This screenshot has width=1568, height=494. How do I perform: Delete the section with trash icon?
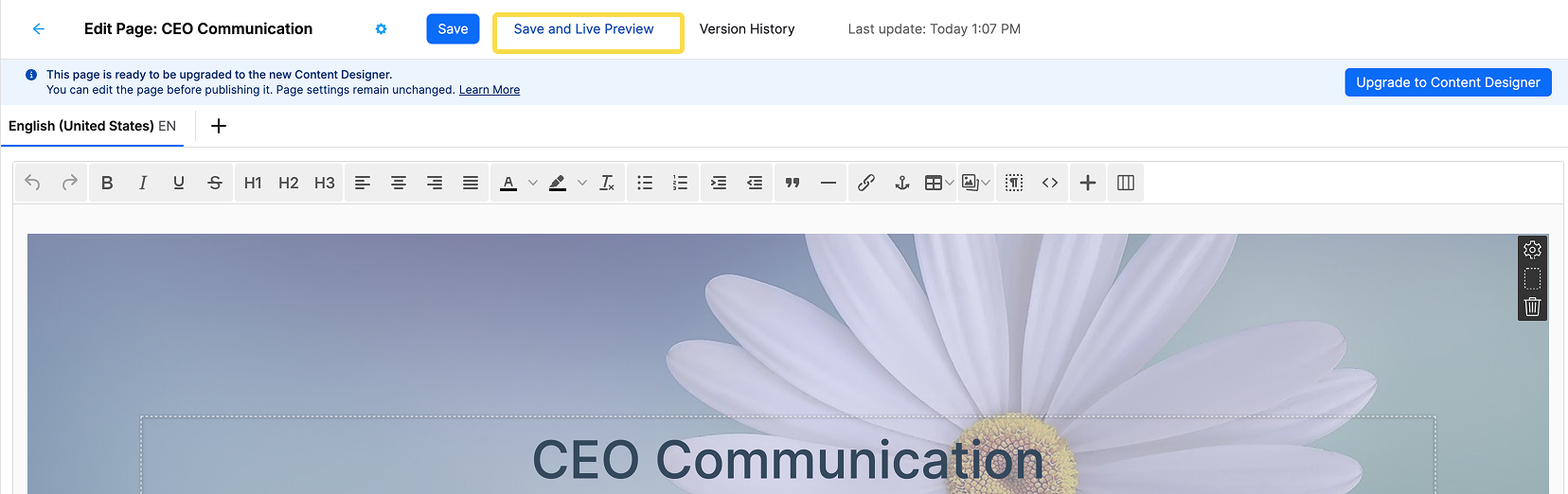[x=1532, y=307]
